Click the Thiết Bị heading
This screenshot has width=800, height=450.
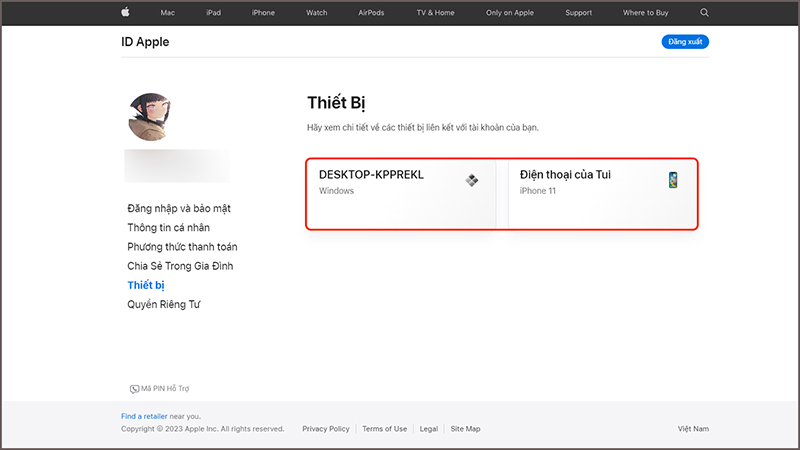tap(336, 103)
